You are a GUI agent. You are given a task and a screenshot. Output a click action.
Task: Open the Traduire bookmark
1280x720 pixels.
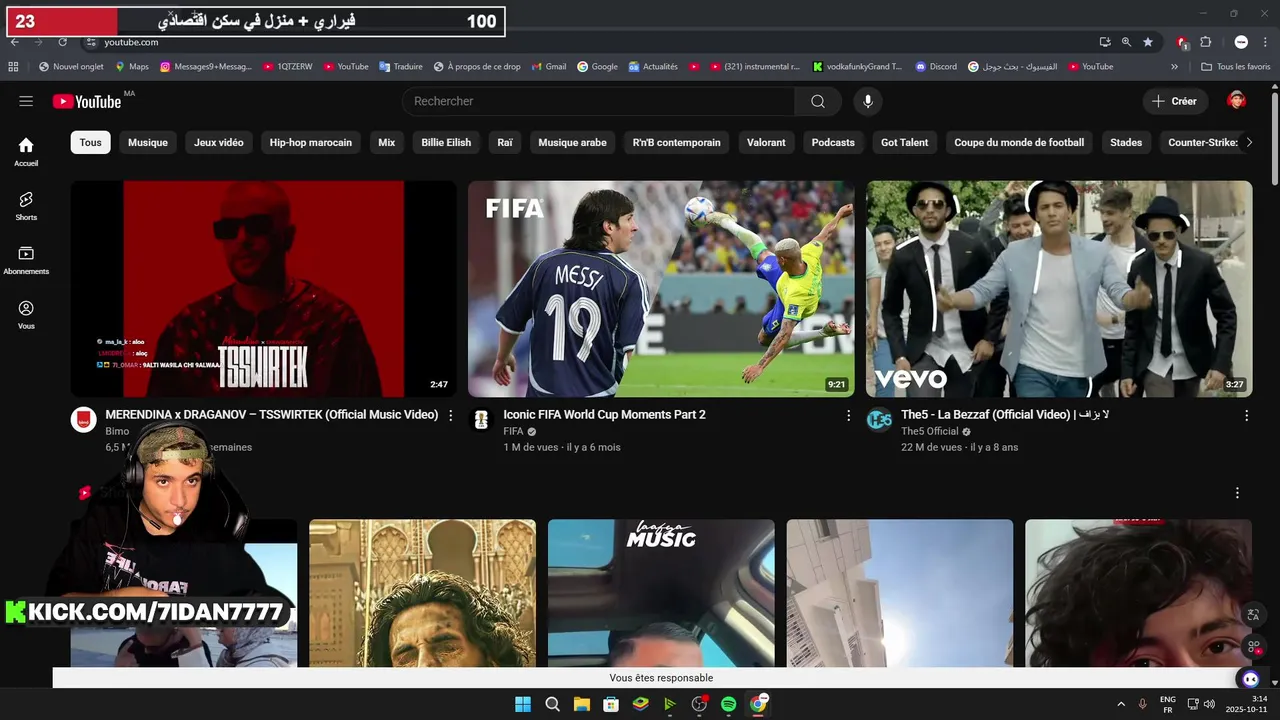400,67
